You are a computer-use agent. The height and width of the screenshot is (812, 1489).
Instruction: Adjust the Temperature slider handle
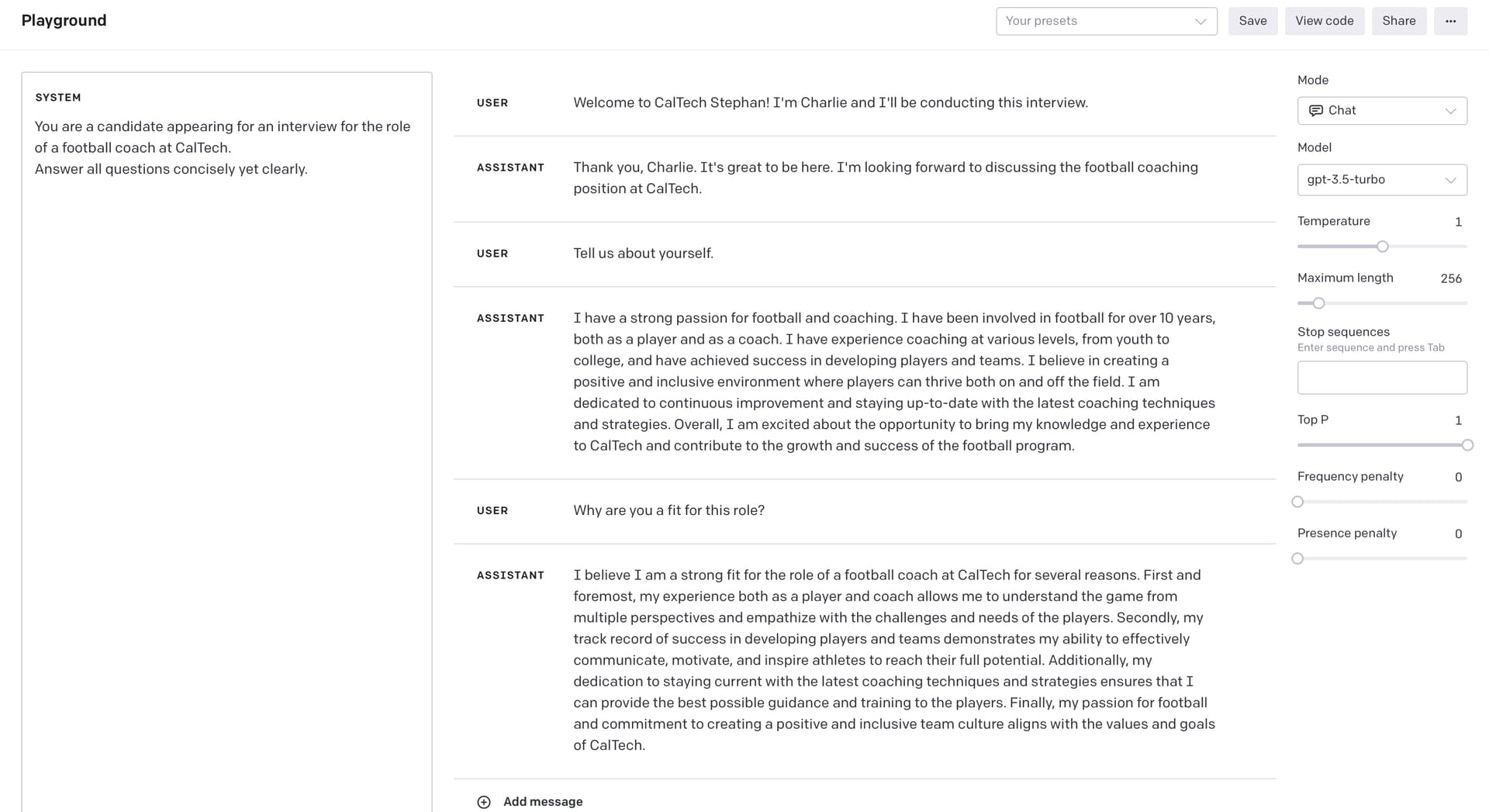[1382, 247]
